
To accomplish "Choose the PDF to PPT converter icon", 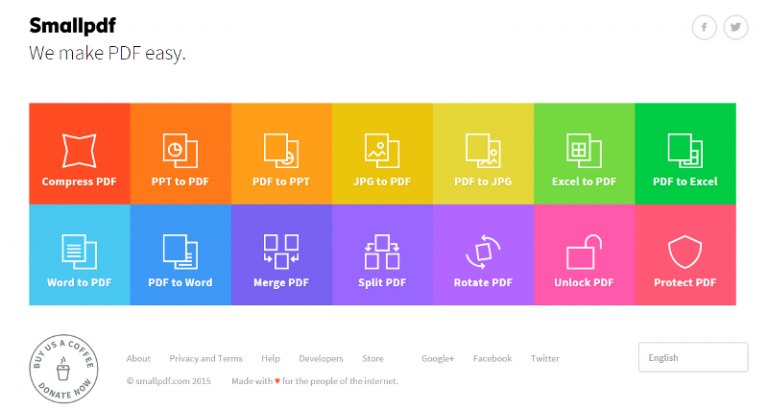I will 281,150.
